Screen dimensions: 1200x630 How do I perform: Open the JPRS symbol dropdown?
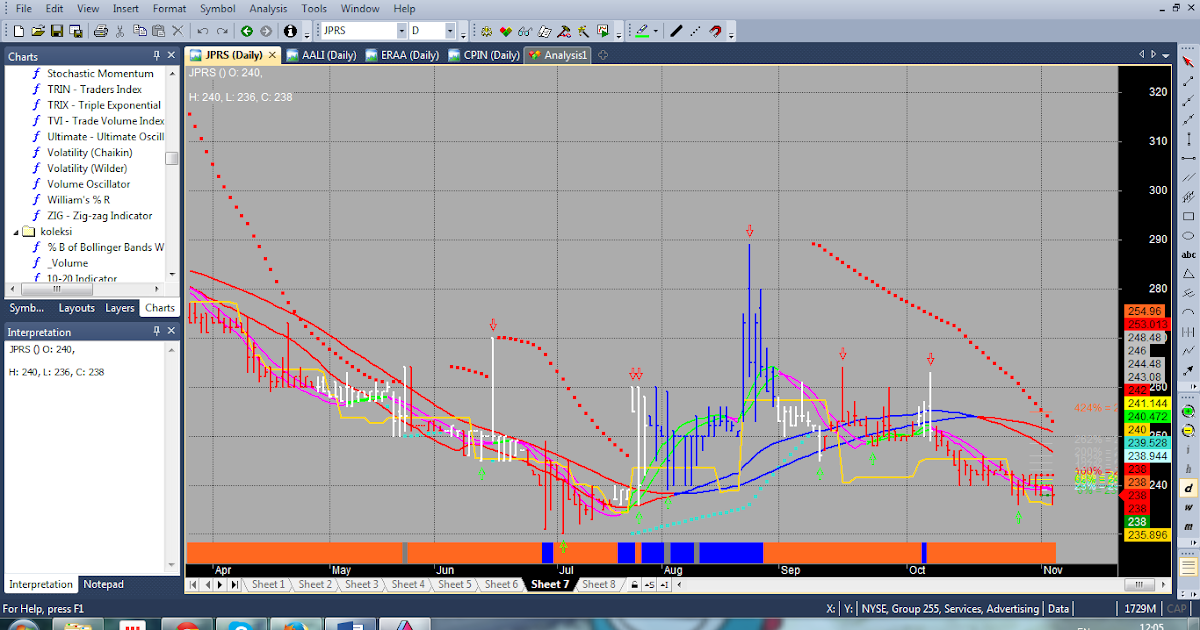(402, 31)
